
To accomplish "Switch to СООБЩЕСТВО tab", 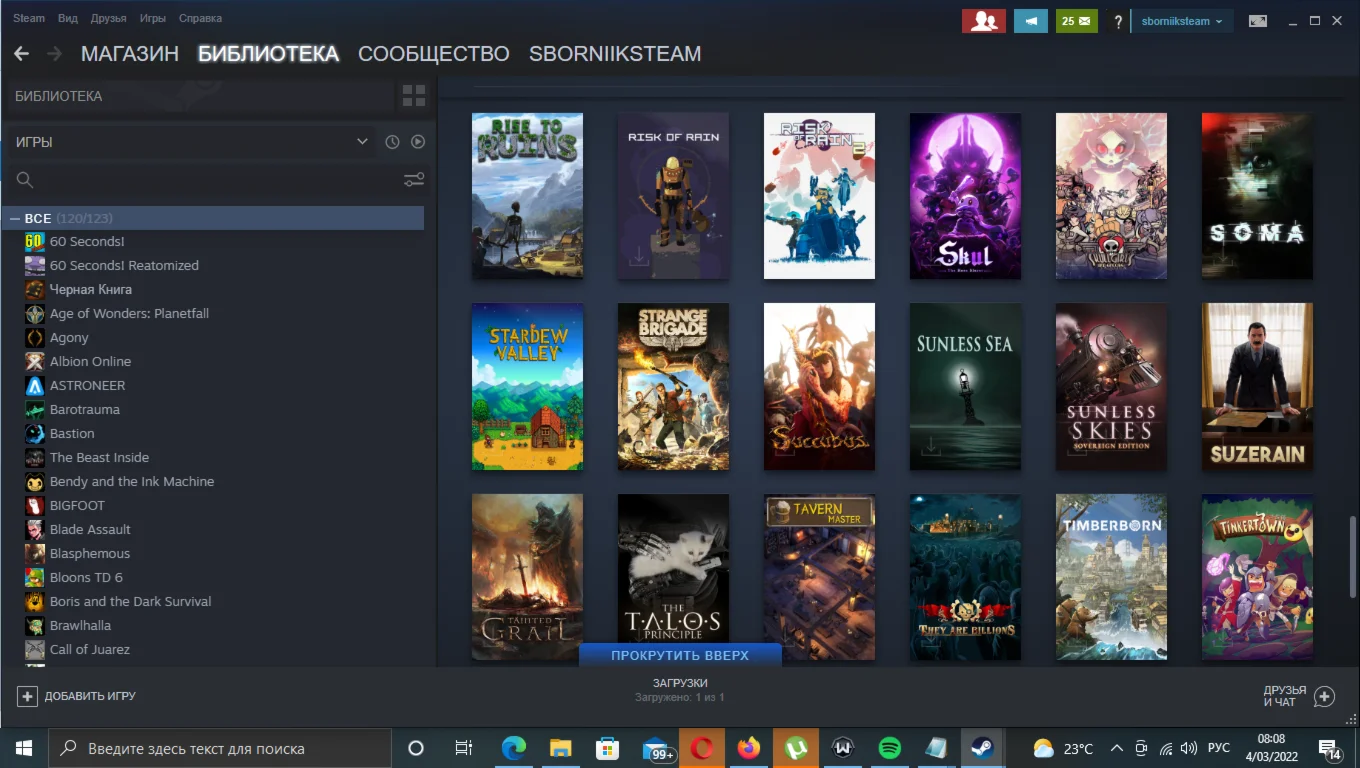I will 434,54.
